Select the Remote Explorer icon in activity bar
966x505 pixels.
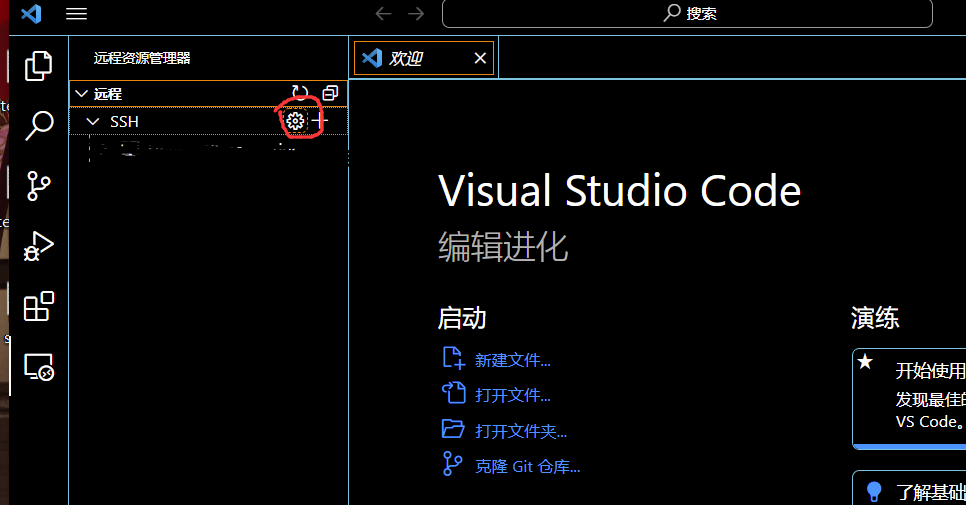point(38,366)
